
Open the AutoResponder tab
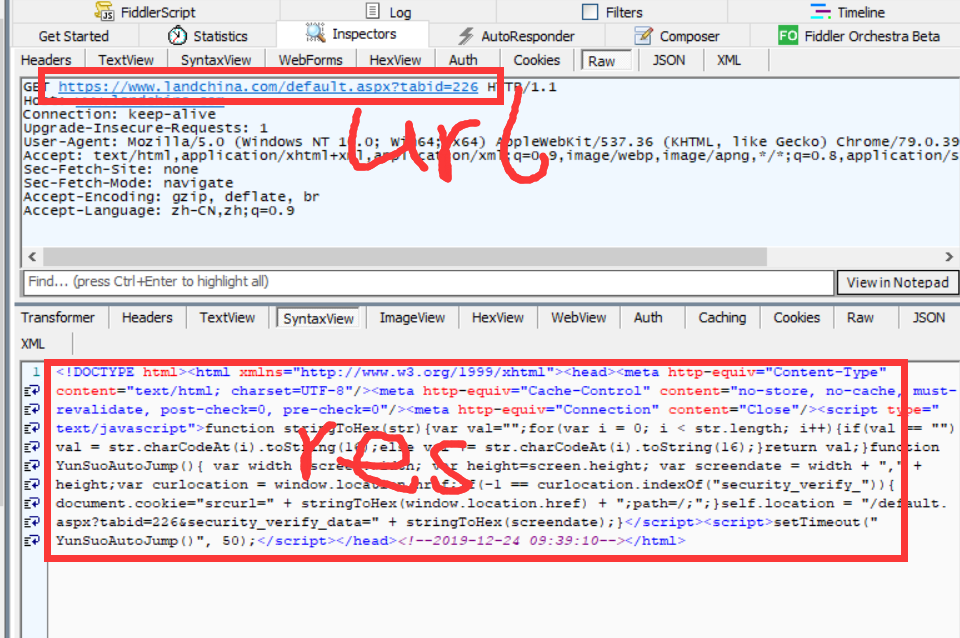click(516, 36)
